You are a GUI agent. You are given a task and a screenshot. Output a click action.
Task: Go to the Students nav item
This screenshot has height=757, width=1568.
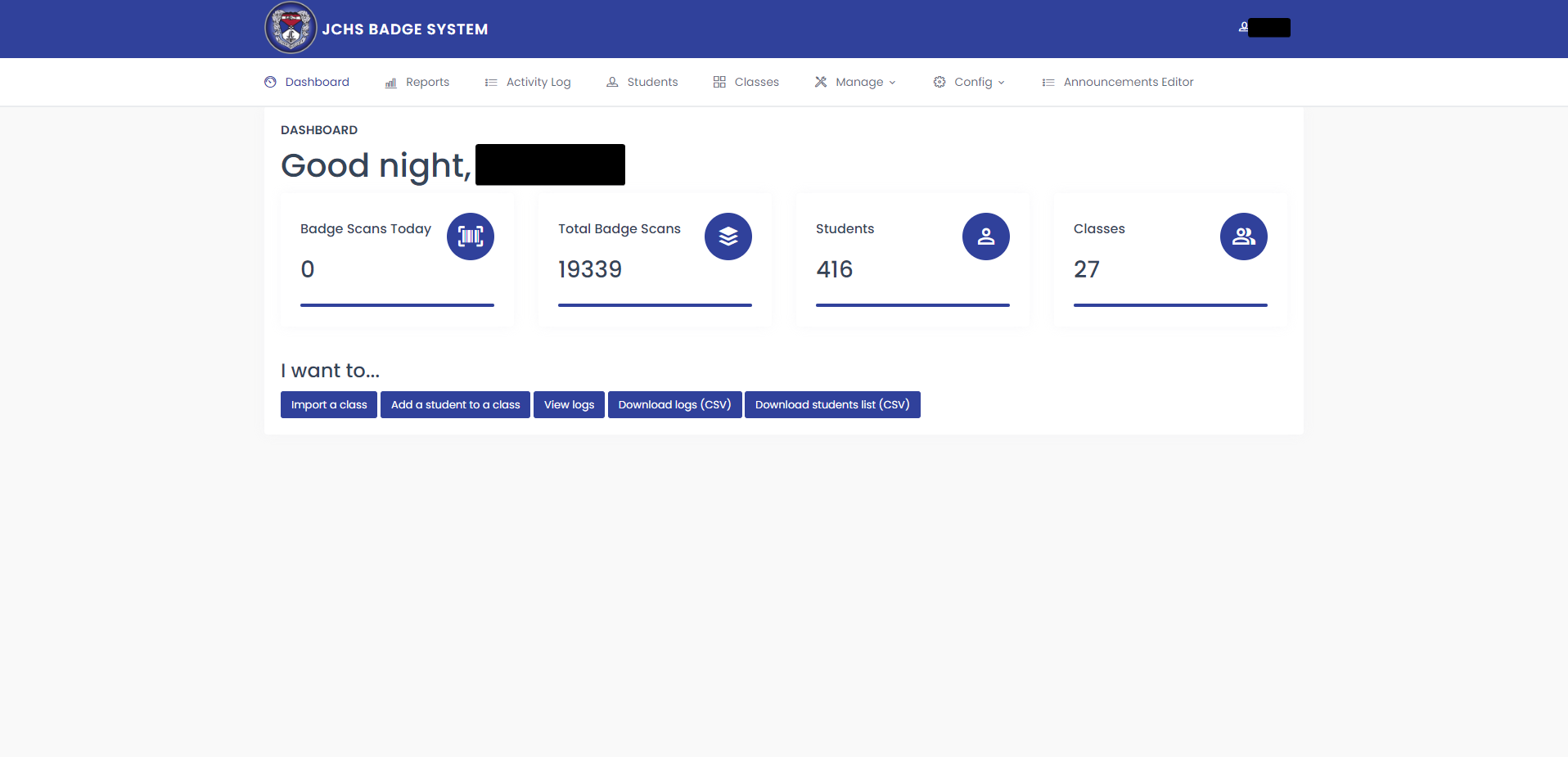pos(651,82)
